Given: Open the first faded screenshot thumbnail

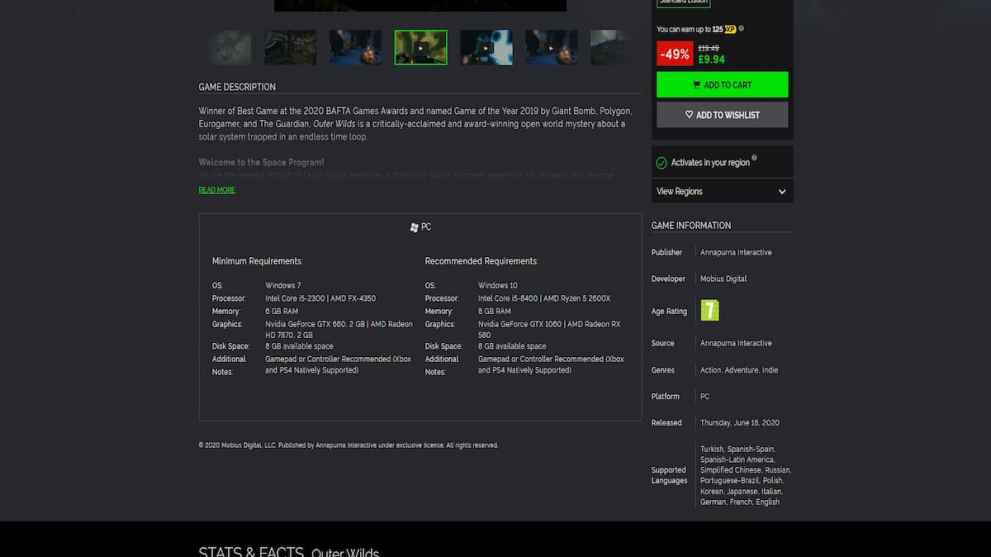Looking at the screenshot, I should click(230, 47).
